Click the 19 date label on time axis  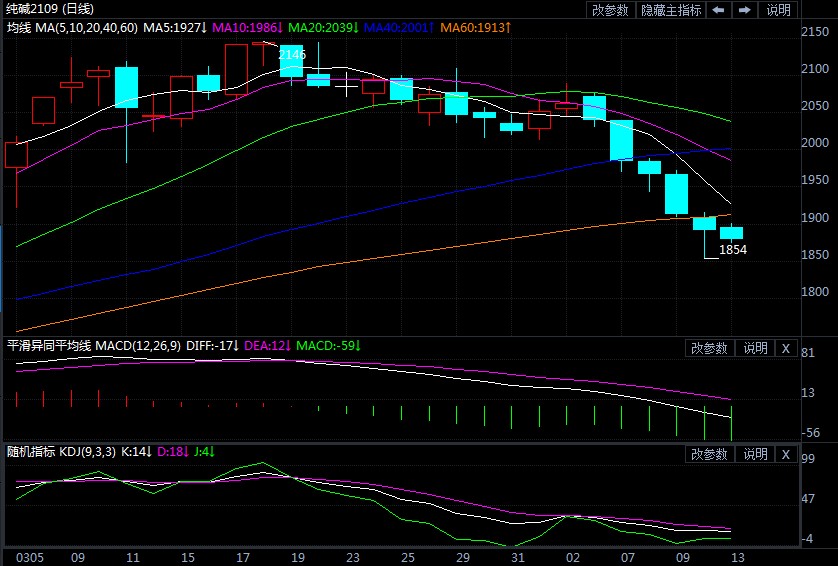coord(298,557)
